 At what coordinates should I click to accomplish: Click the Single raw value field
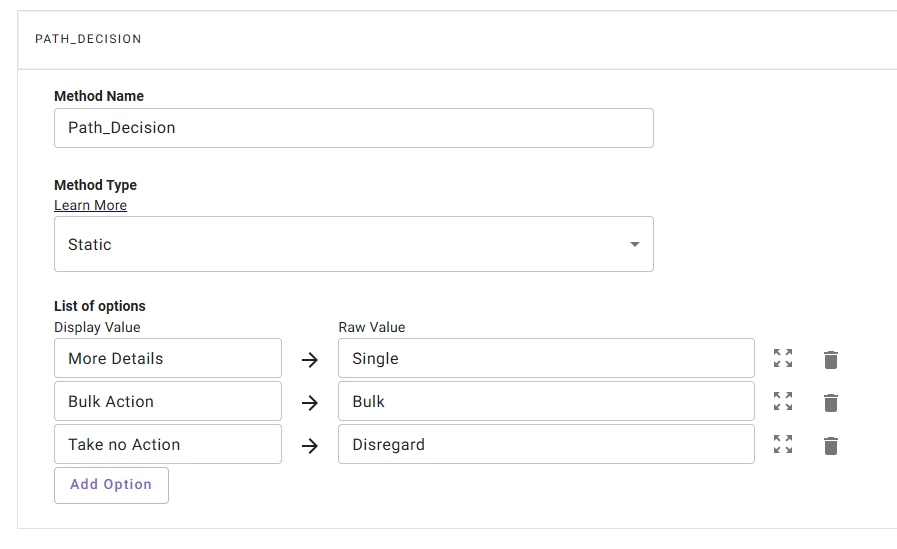point(546,358)
